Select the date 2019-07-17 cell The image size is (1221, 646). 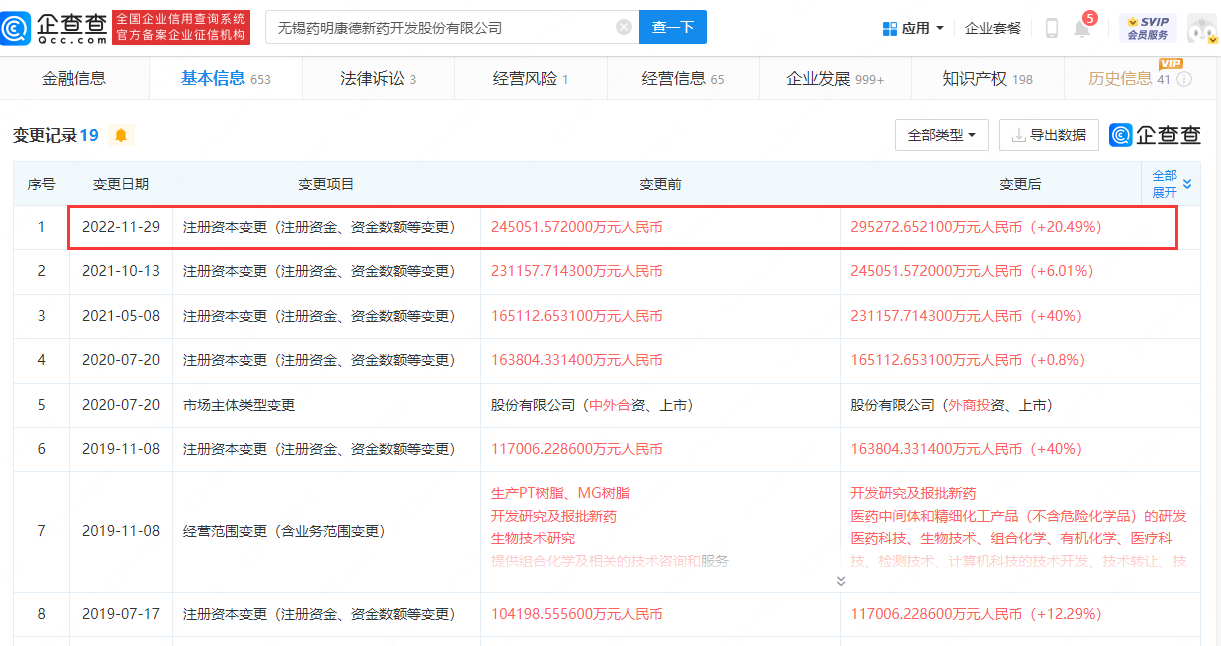click(121, 614)
